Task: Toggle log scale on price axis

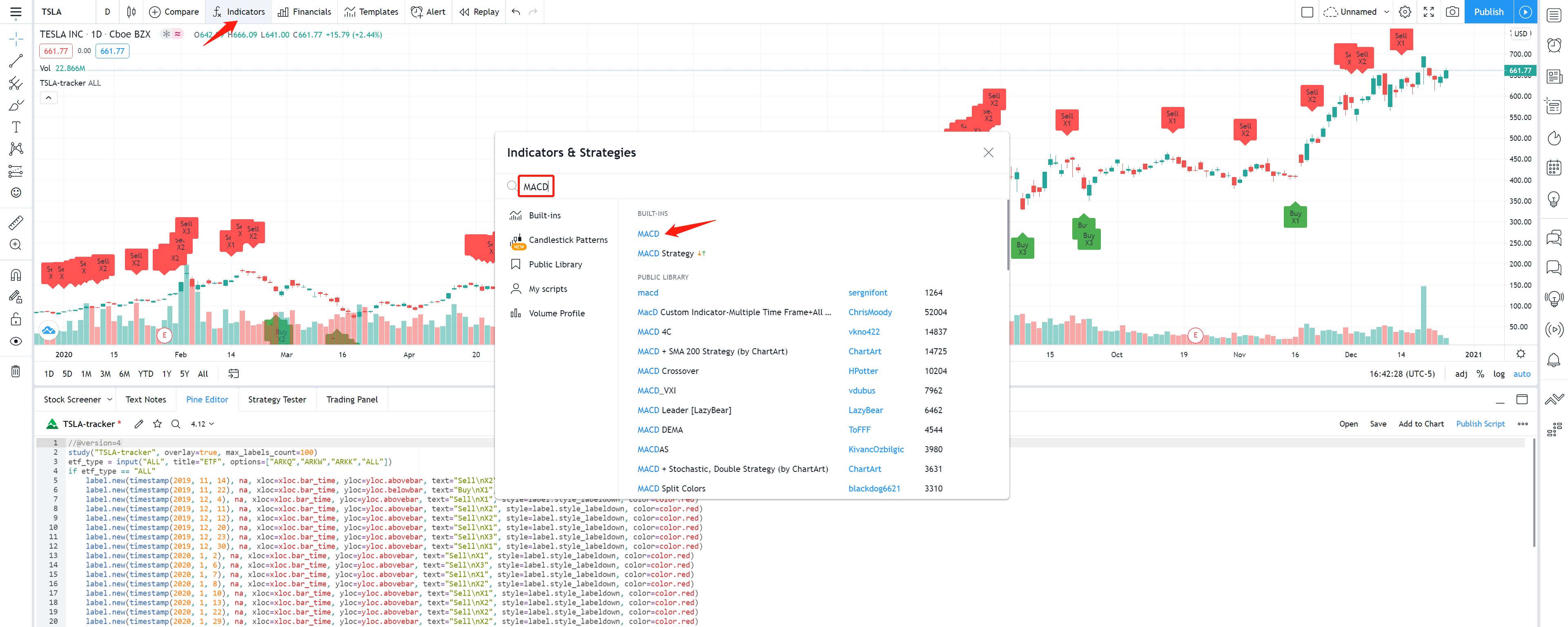Action: (1499, 374)
